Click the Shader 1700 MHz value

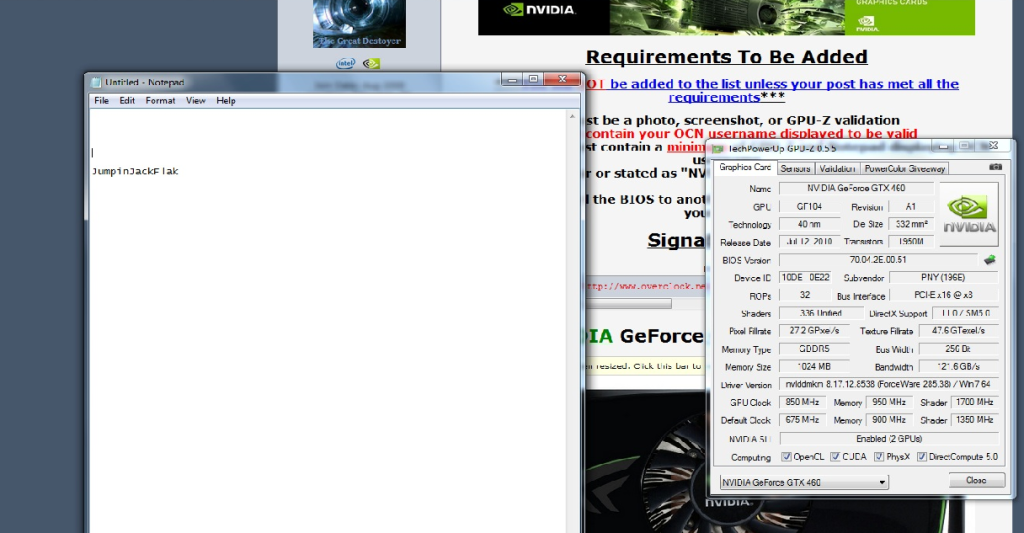974,402
